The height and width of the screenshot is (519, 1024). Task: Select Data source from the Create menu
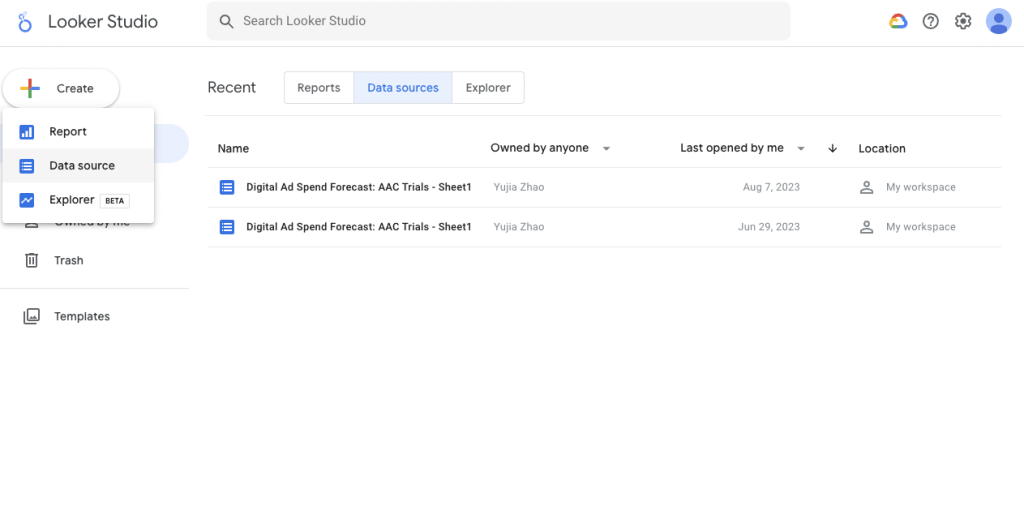point(78,166)
